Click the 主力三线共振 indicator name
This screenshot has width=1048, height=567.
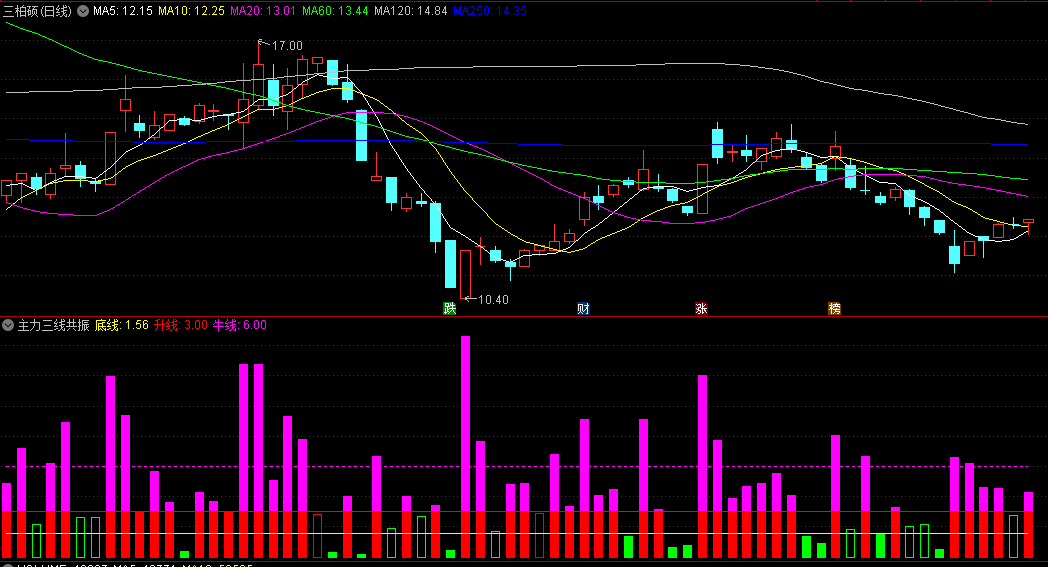(53, 326)
